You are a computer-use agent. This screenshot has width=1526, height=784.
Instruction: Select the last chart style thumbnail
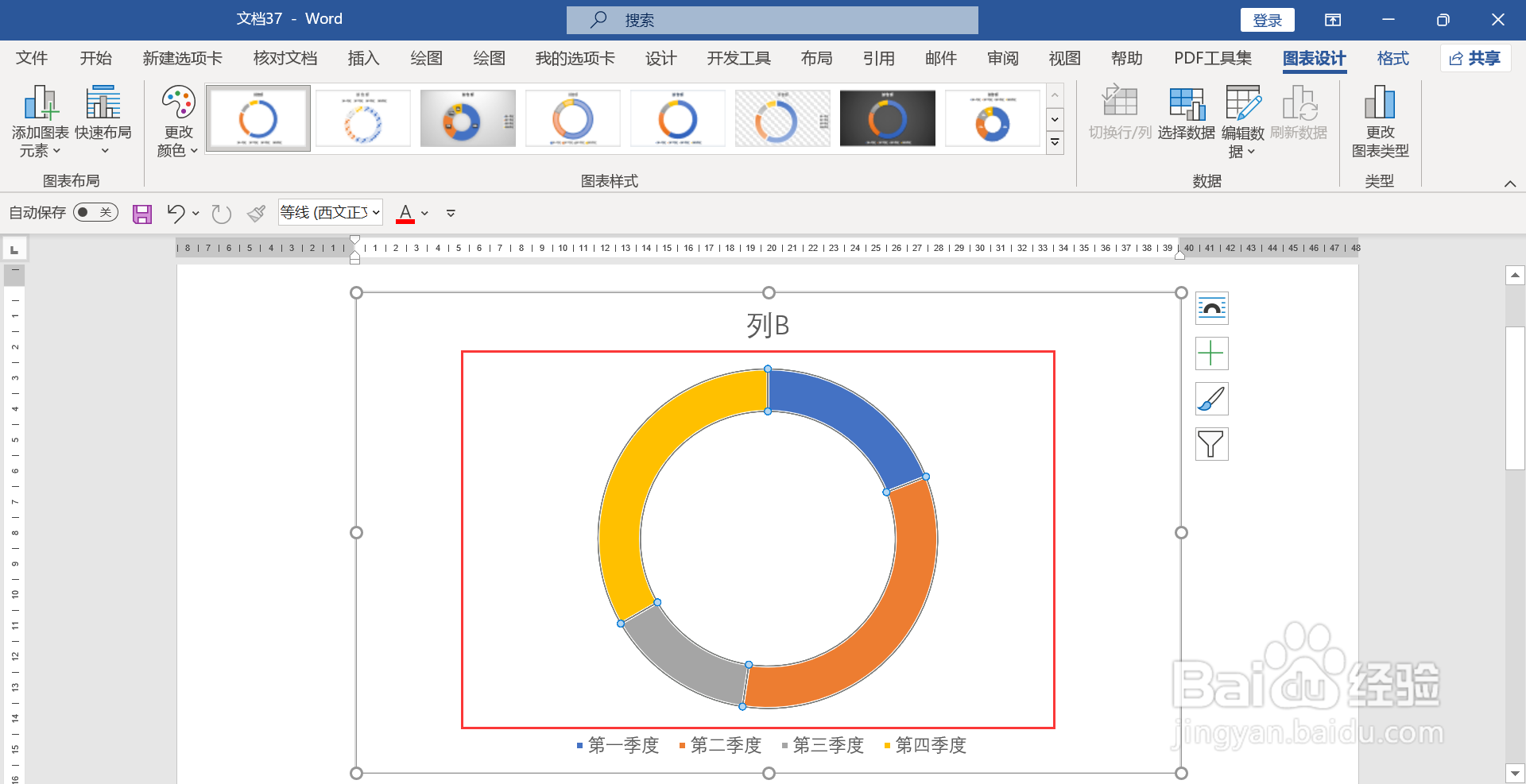pyautogui.click(x=993, y=118)
